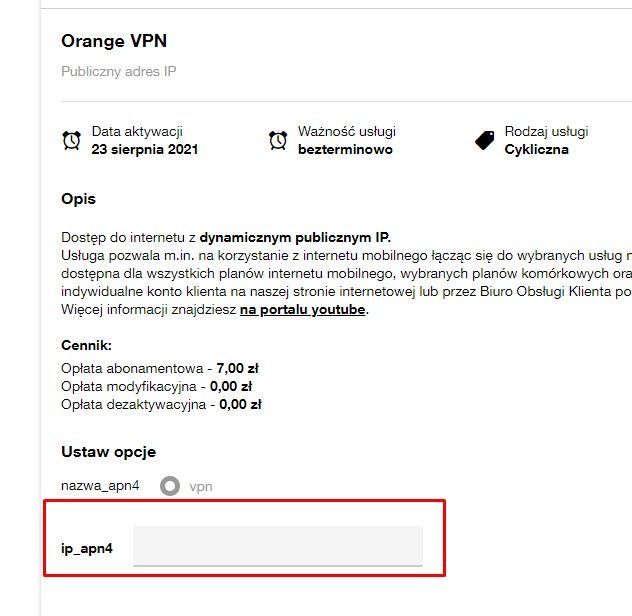Image resolution: width=632 pixels, height=616 pixels.
Task: Open the "na portalu youtube" link
Action: pos(303,310)
